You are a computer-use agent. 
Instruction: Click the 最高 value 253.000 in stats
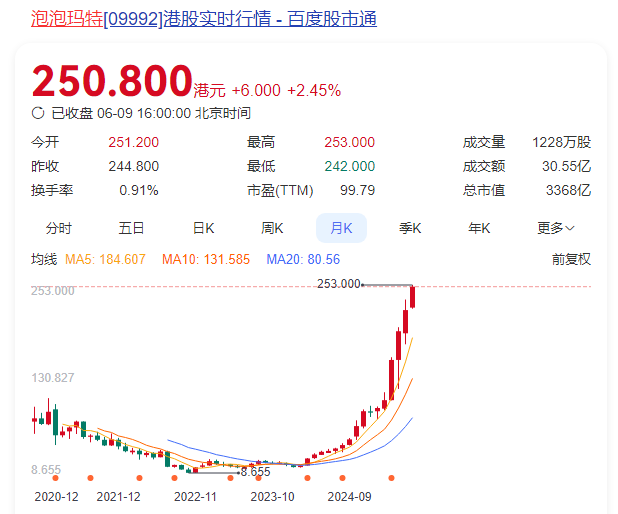(350, 142)
